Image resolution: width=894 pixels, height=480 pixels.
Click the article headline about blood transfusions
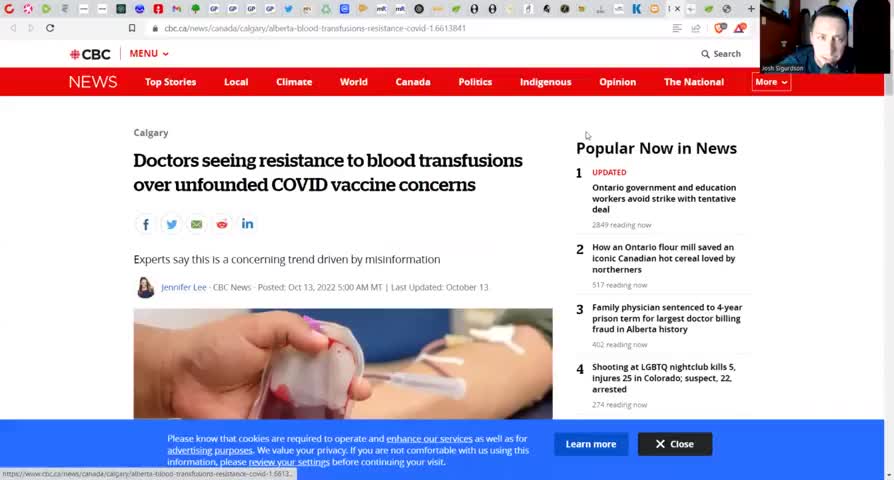[x=328, y=173]
